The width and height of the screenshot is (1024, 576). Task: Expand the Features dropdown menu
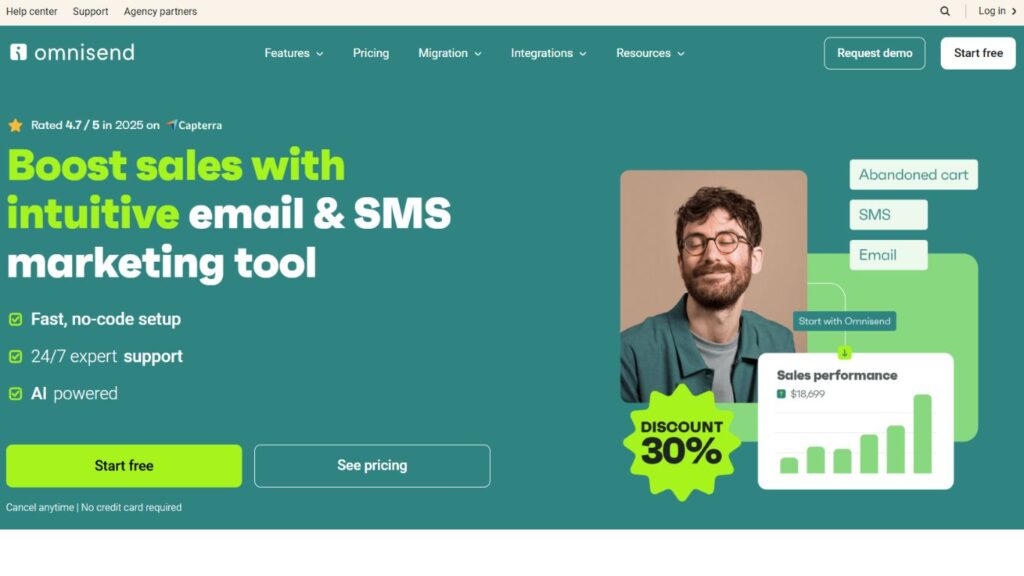(294, 54)
